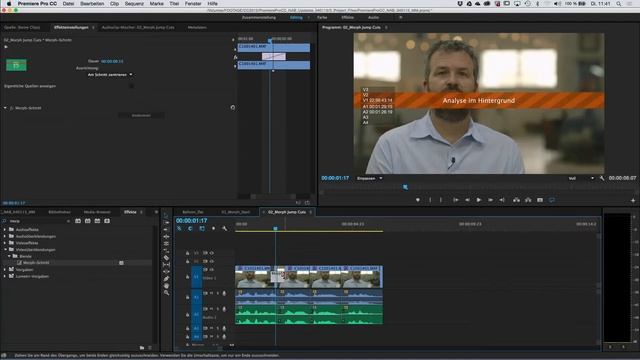
Task: Select the Pen tool in tools panel
Action: coord(166,279)
